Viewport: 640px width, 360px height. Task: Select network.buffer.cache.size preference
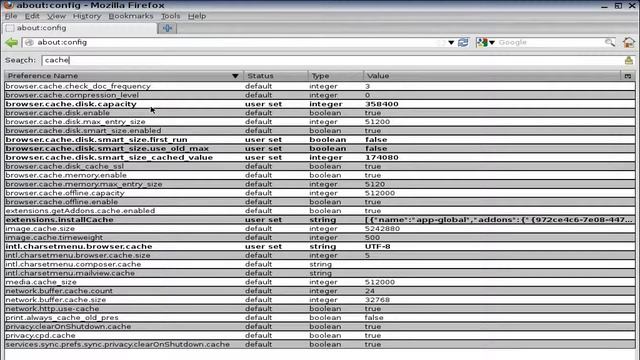tap(320, 300)
